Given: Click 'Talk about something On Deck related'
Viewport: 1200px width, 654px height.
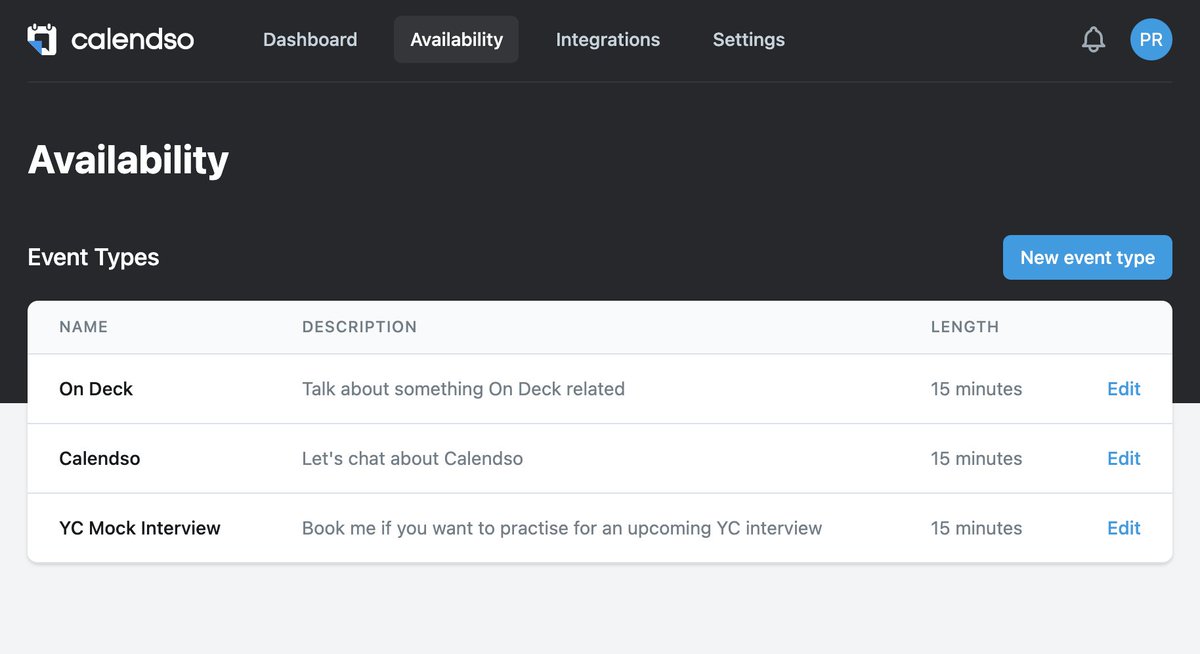Looking at the screenshot, I should coord(463,389).
